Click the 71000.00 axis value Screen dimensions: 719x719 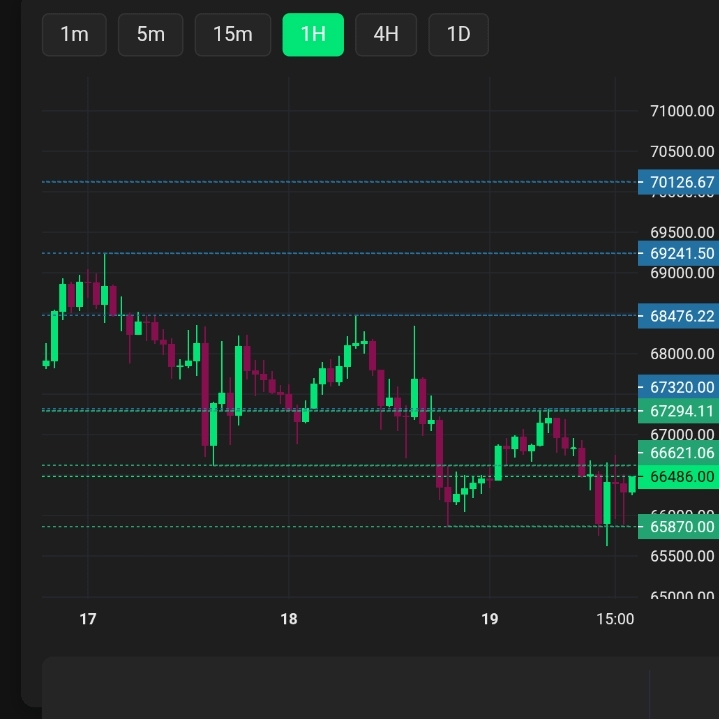point(682,111)
